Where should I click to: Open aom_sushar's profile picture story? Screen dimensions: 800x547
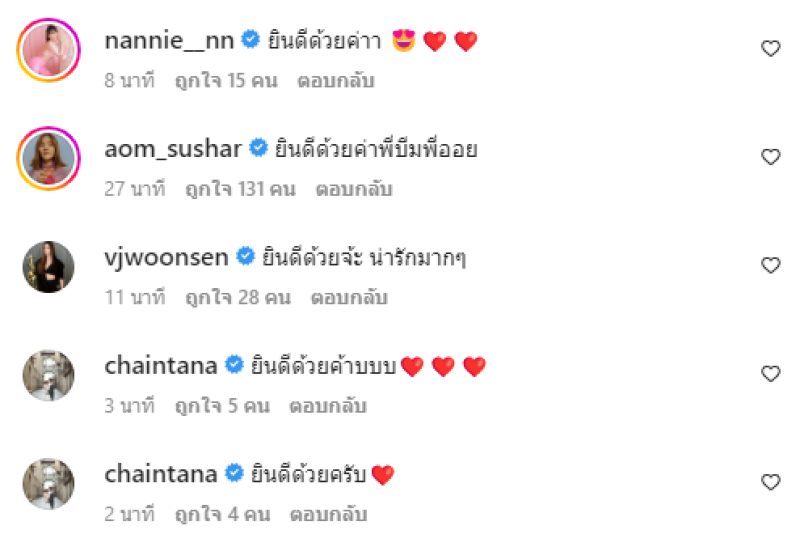coord(48,158)
